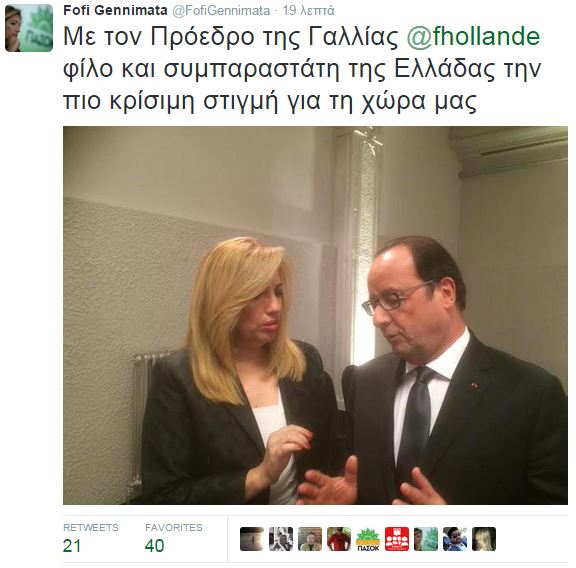Visit the @FofiGennimata handle link
This screenshot has width=576, height=568.
tap(221, 11)
